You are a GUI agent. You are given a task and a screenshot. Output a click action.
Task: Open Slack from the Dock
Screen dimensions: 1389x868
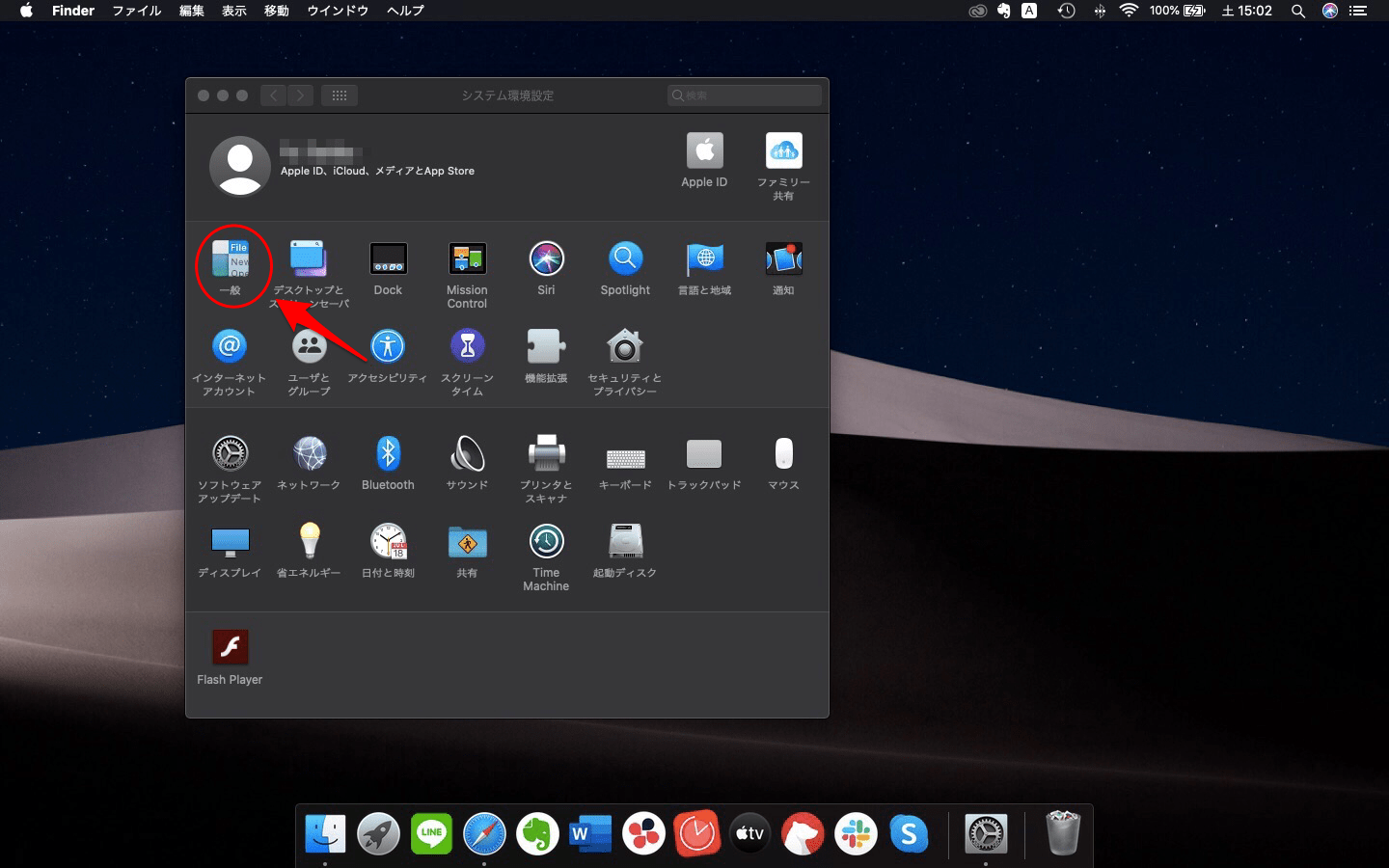coord(856,833)
